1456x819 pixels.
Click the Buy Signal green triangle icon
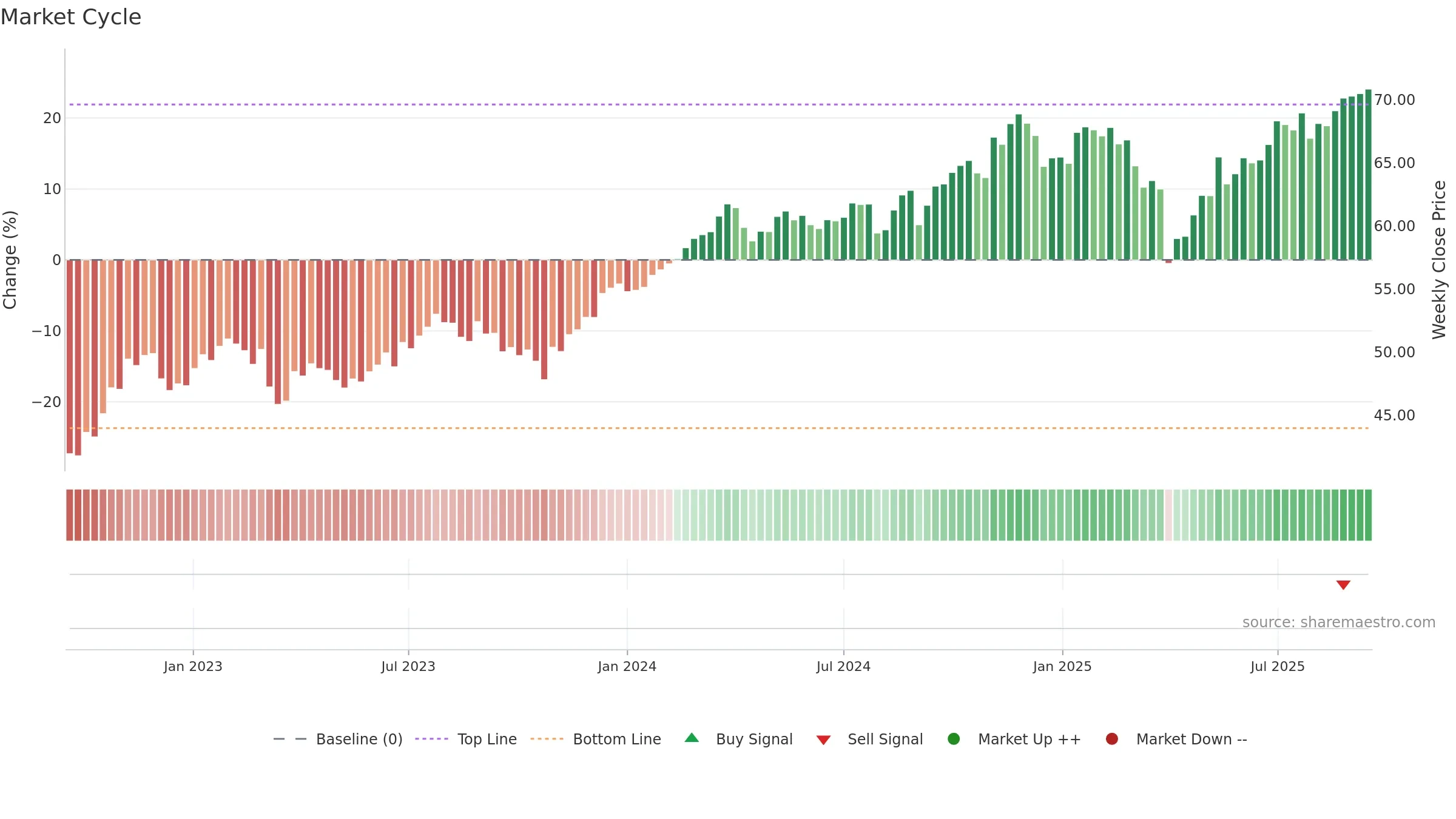[692, 738]
